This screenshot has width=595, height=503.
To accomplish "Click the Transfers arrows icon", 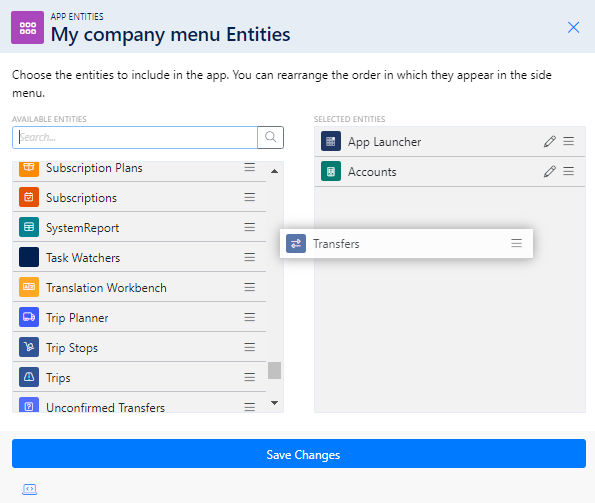I will tap(296, 244).
